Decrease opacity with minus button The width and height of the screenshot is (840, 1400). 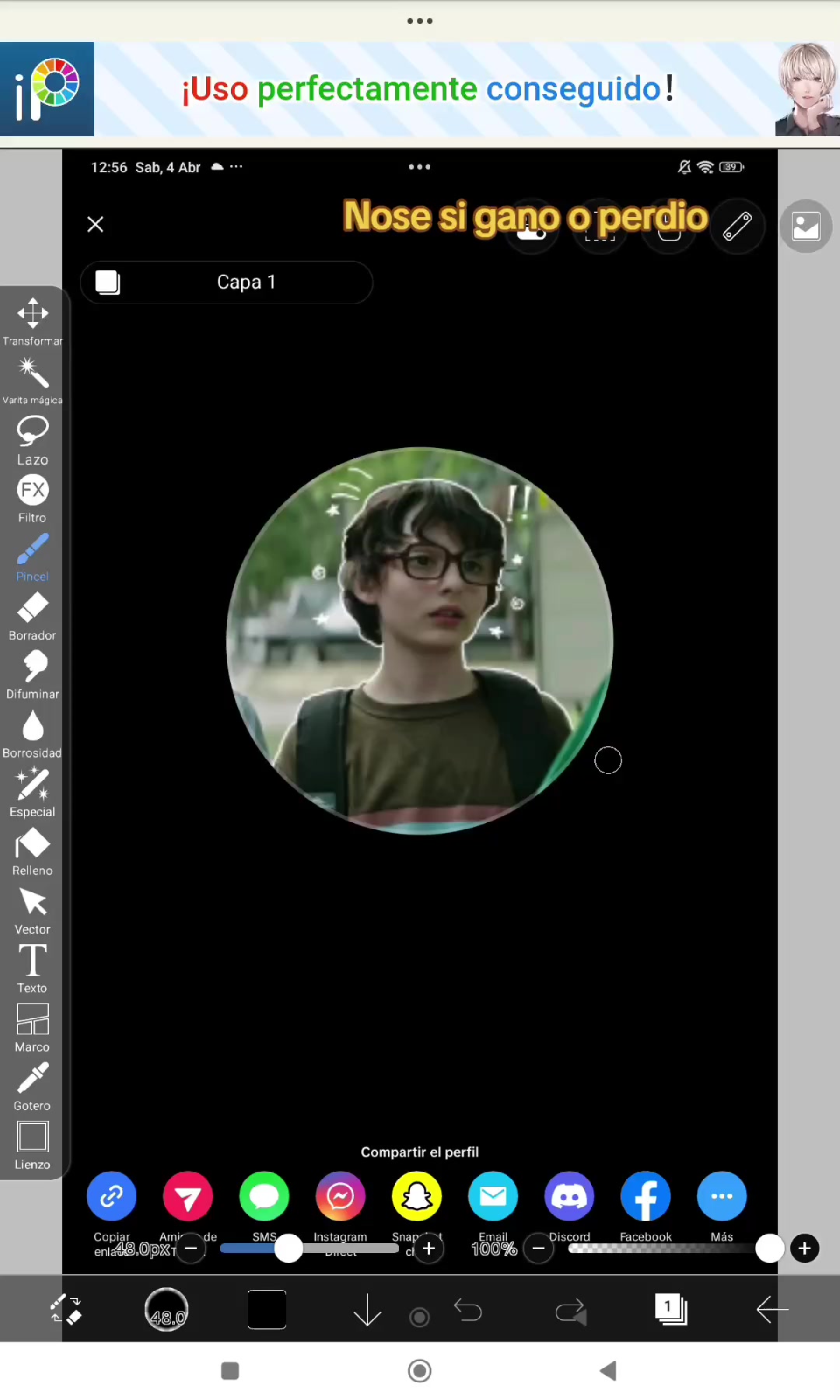point(538,1248)
